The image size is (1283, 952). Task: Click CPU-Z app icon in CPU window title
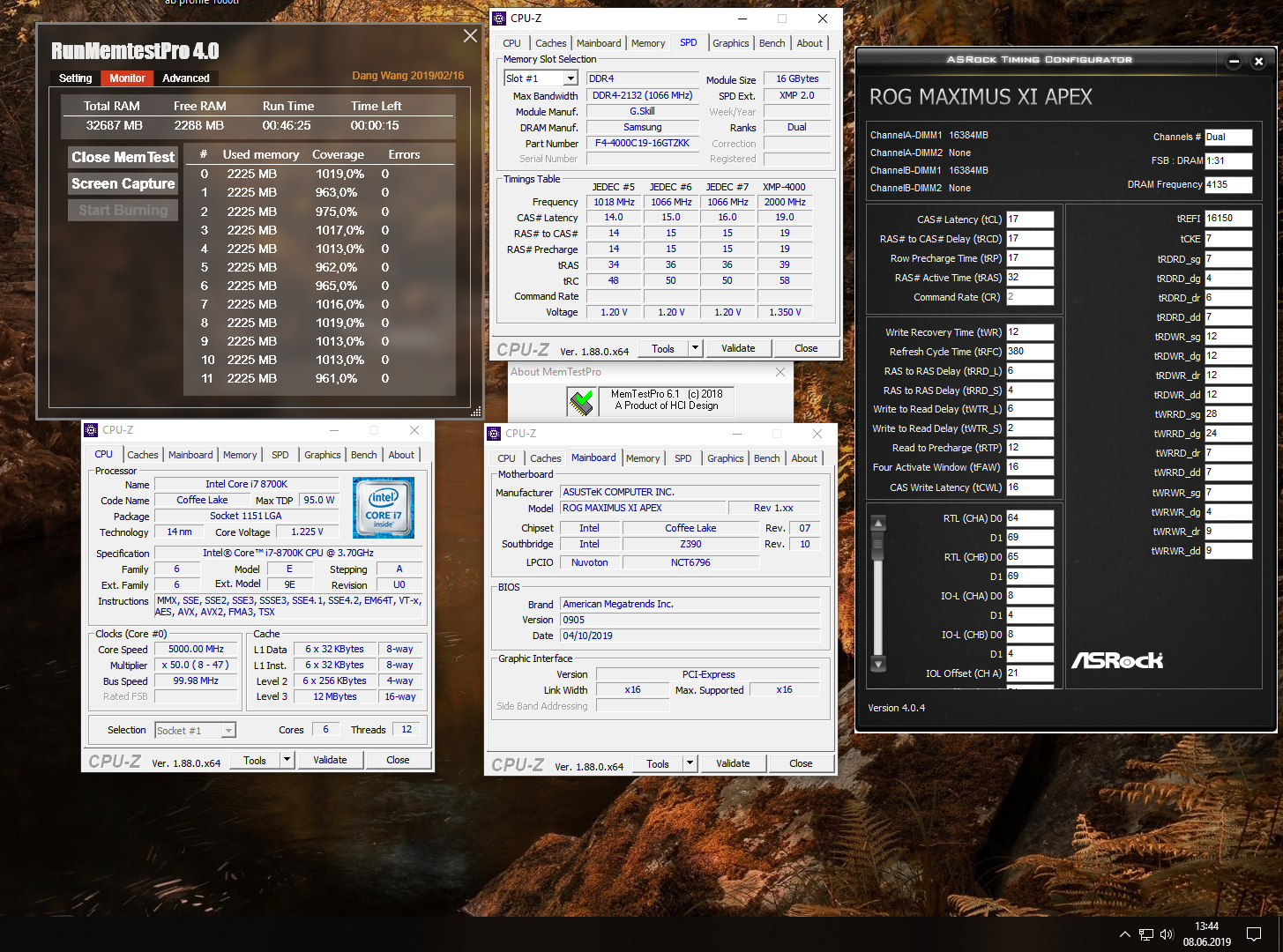pos(91,430)
